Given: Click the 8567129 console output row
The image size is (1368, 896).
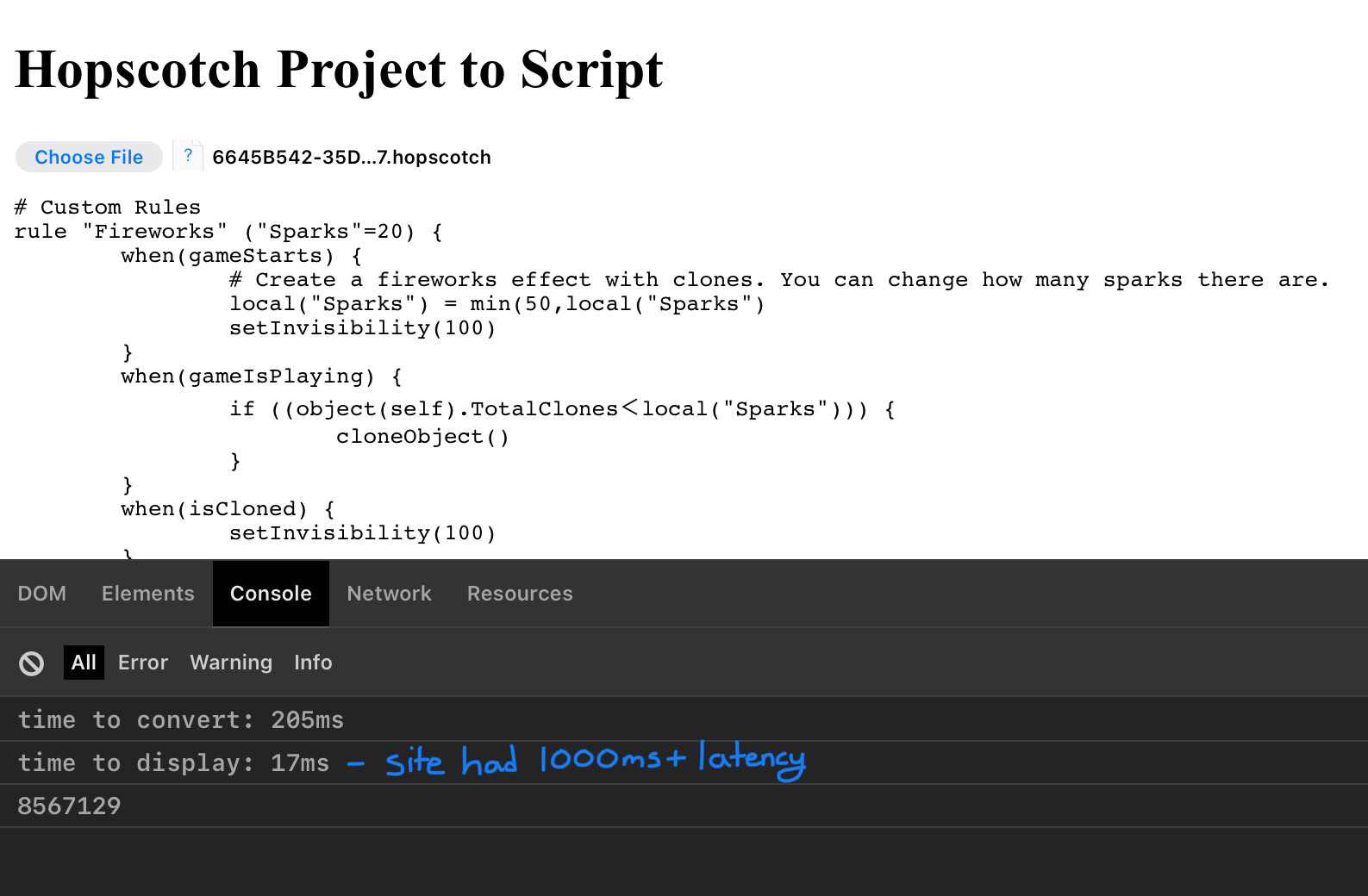Looking at the screenshot, I should click(69, 806).
